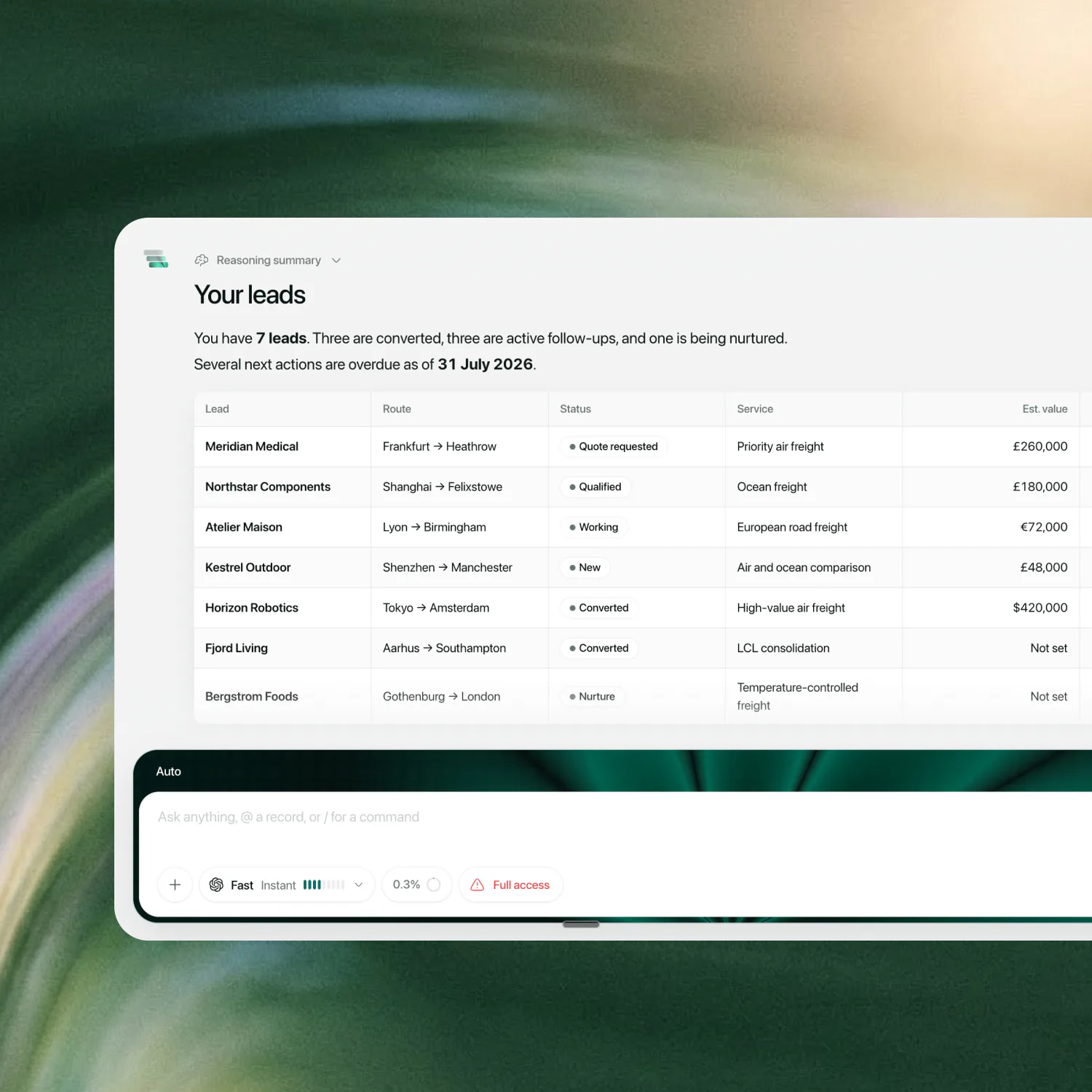Image resolution: width=1092 pixels, height=1092 pixels.
Task: Click Fjord Living's Not set value
Action: [x=1049, y=648]
